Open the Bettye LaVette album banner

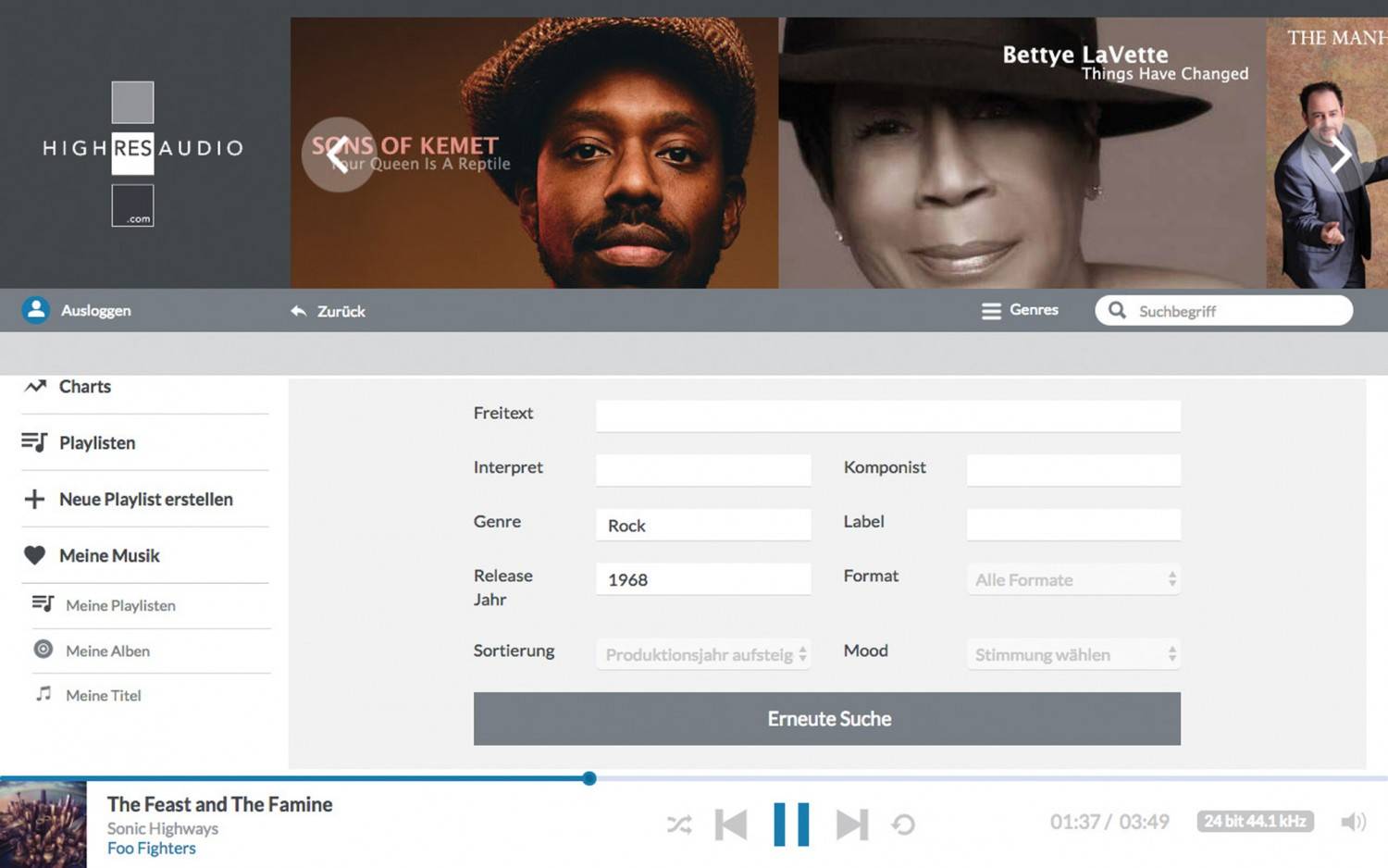pyautogui.click(x=1022, y=153)
